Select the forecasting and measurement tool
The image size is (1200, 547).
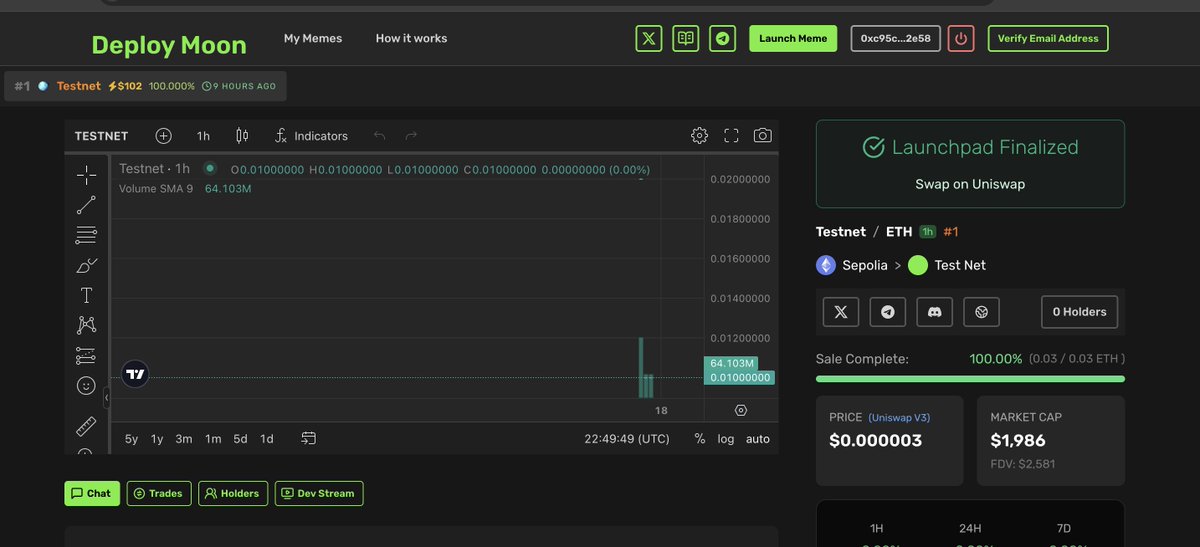(x=87, y=355)
